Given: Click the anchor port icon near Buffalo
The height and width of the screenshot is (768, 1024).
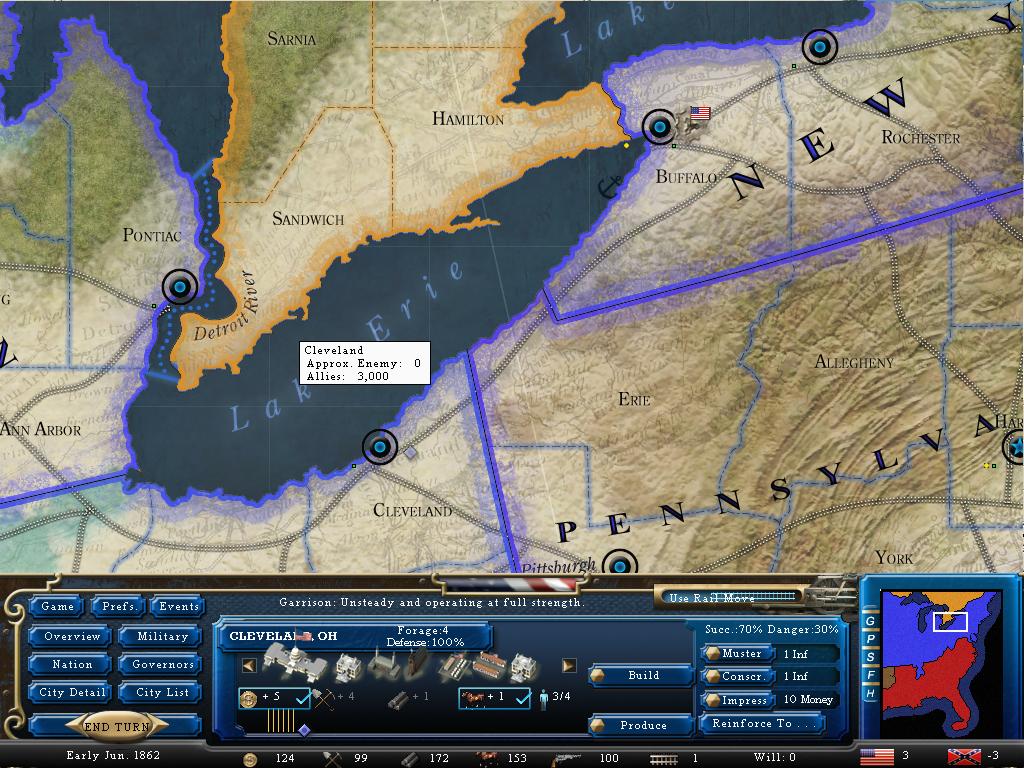Looking at the screenshot, I should click(610, 187).
